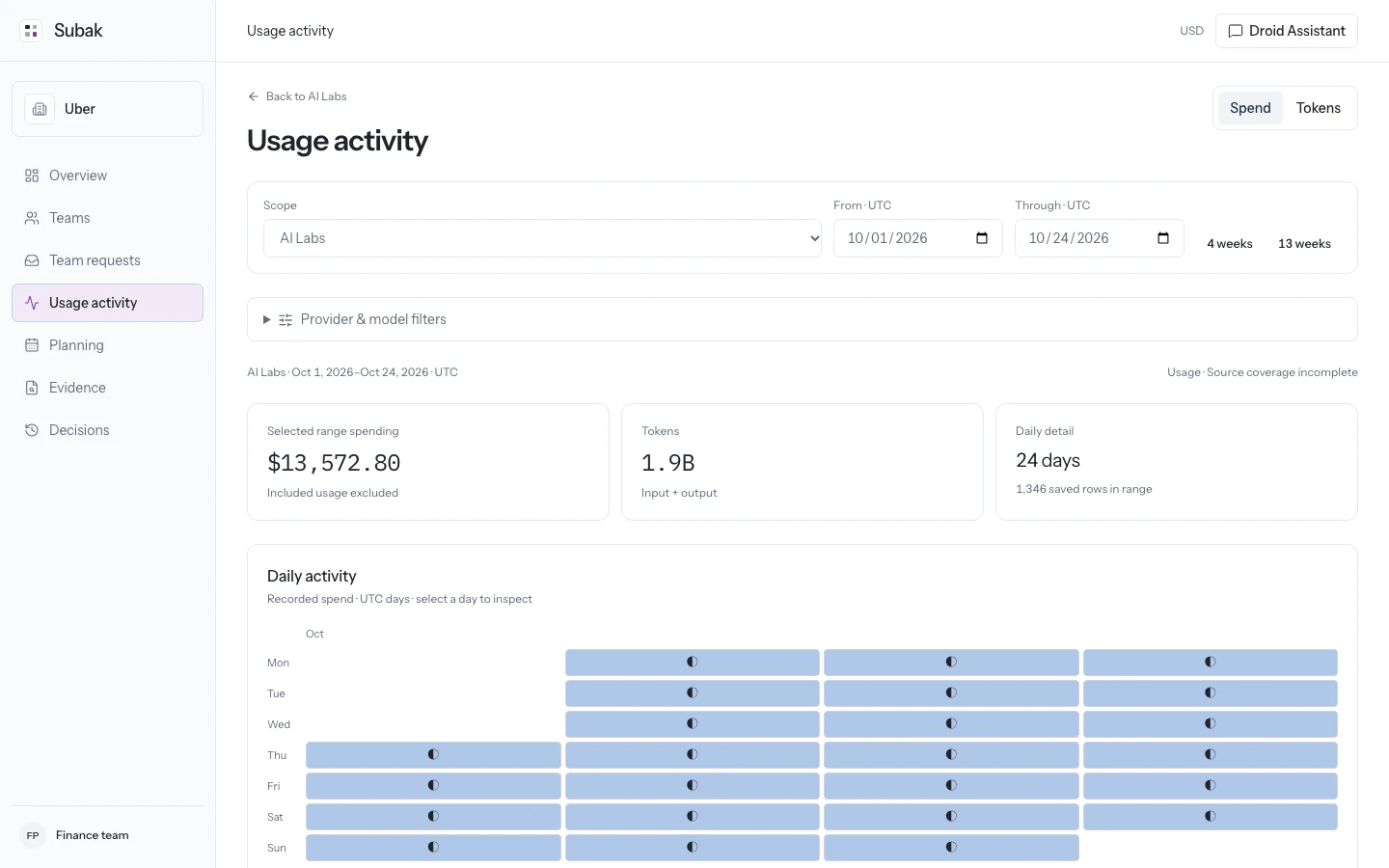1389x868 pixels.
Task: Click the Usage activity pulse icon
Action: 32,303
